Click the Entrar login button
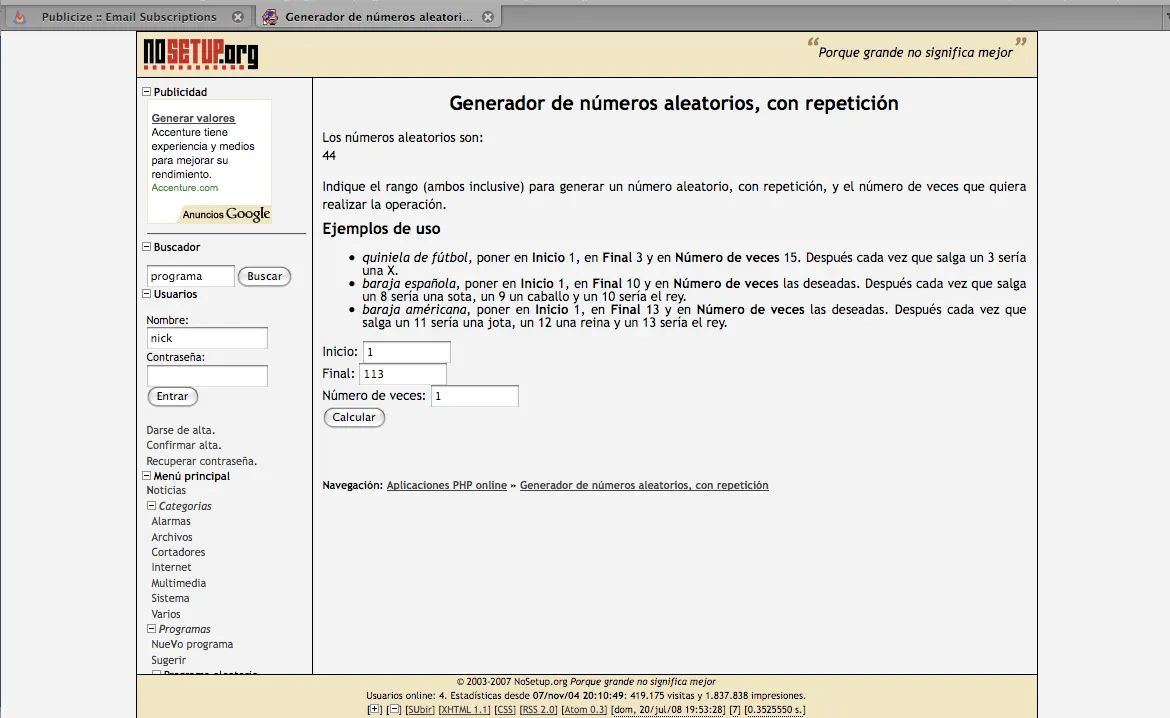Image resolution: width=1170 pixels, height=718 pixels. tap(172, 396)
